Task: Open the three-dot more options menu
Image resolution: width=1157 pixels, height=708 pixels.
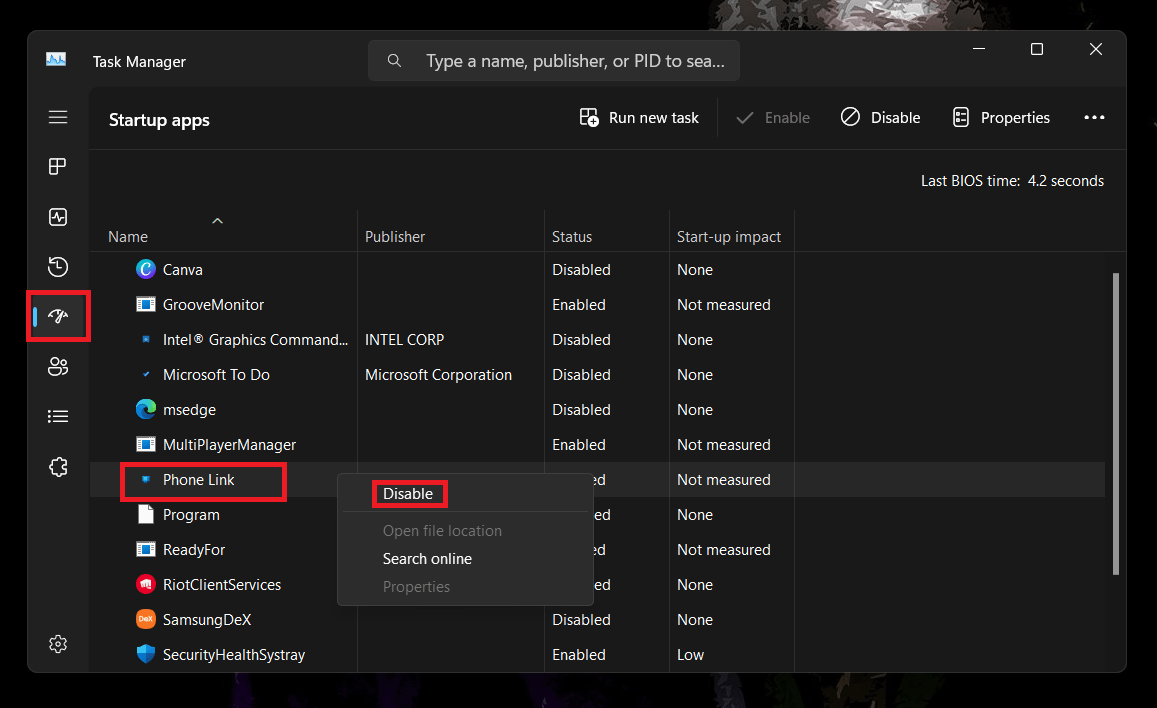Action: point(1094,117)
